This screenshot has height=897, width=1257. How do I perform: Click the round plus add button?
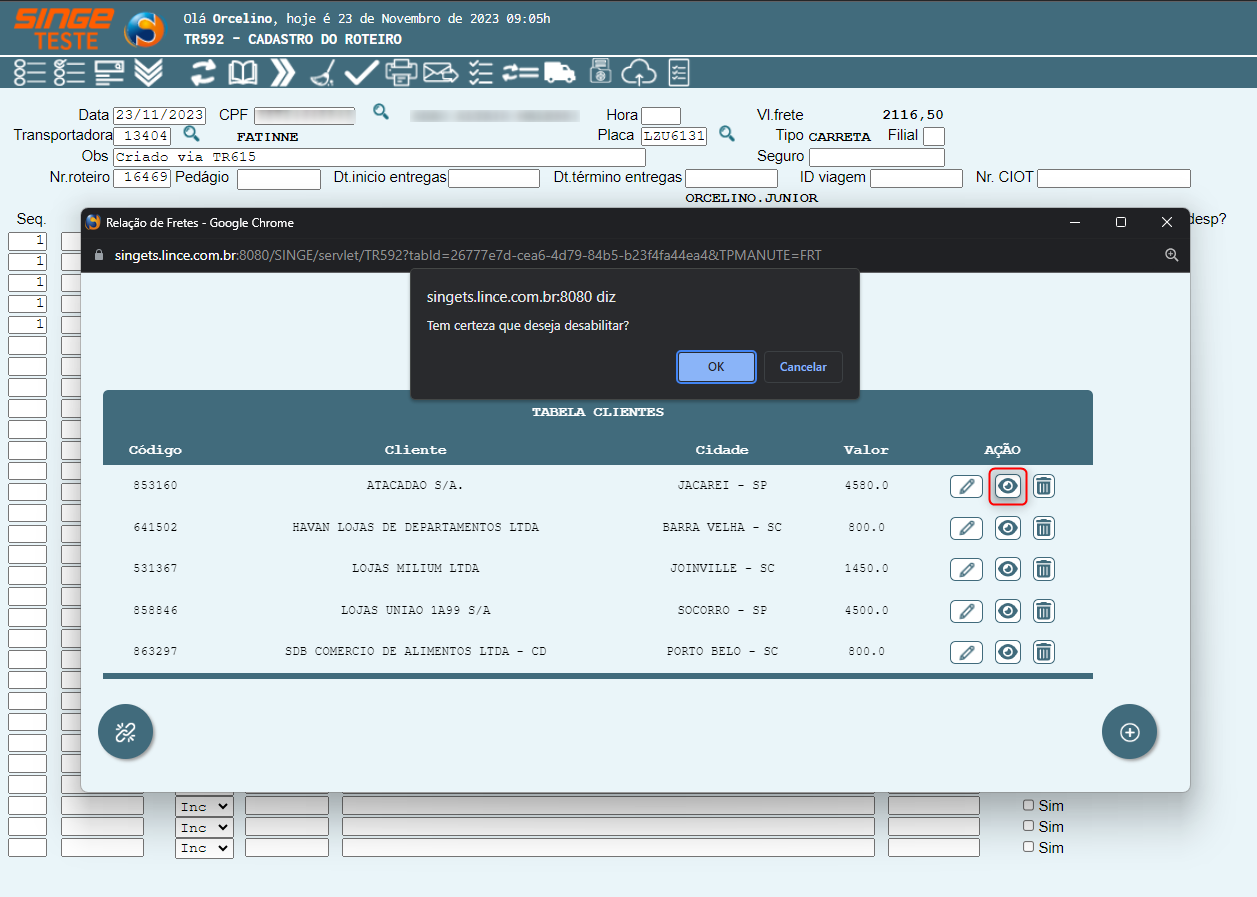pyautogui.click(x=1130, y=732)
